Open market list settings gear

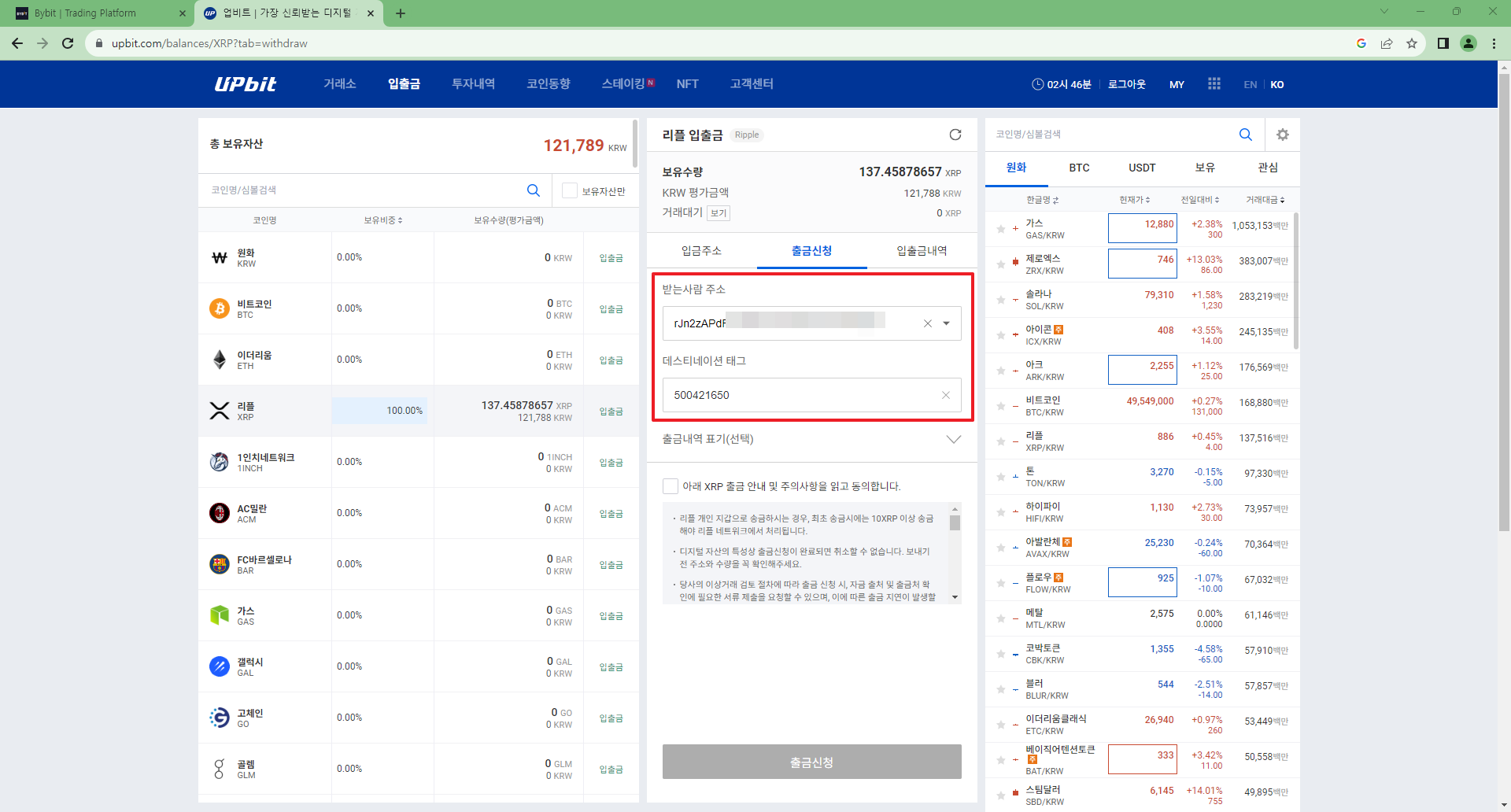point(1282,135)
